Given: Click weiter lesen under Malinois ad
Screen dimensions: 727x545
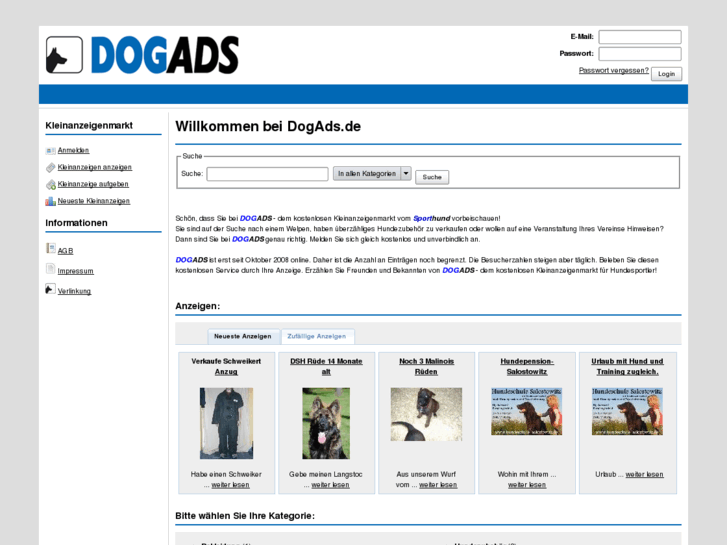Looking at the screenshot, I should 438,485.
